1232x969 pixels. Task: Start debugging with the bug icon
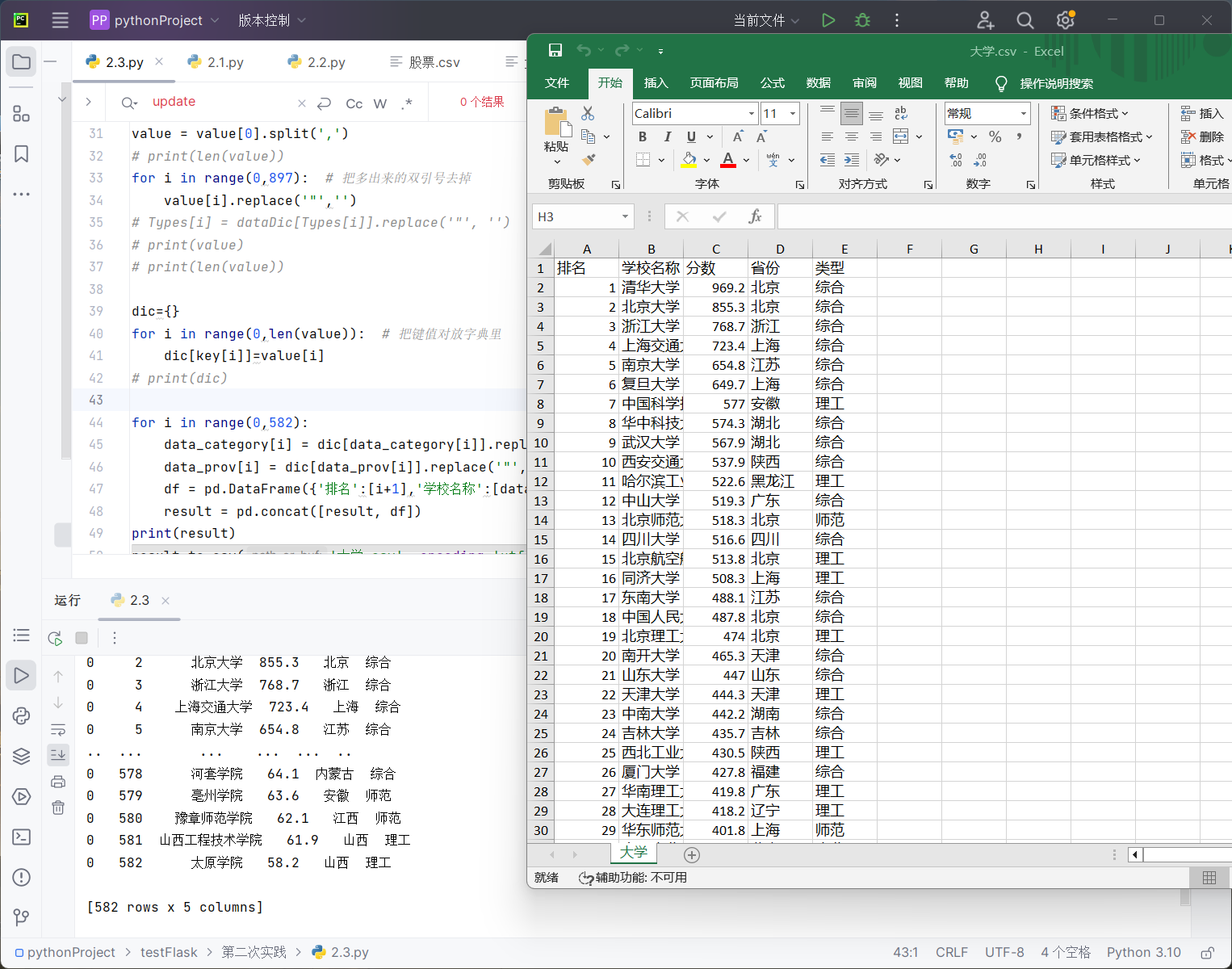(862, 20)
